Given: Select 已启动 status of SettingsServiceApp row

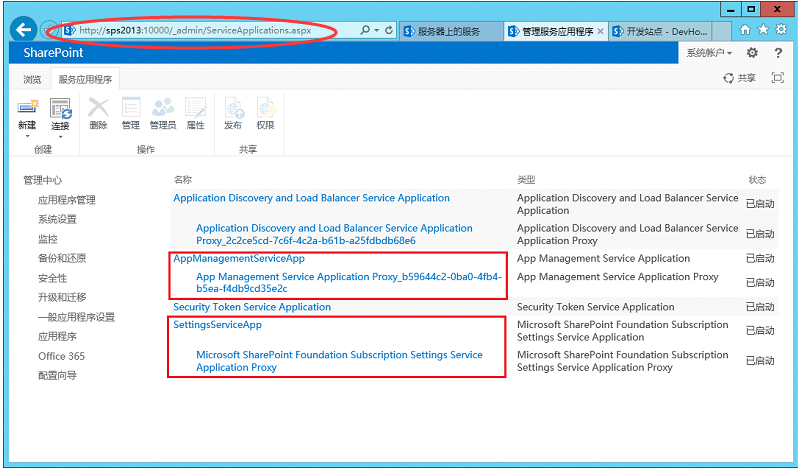Looking at the screenshot, I should [x=760, y=331].
